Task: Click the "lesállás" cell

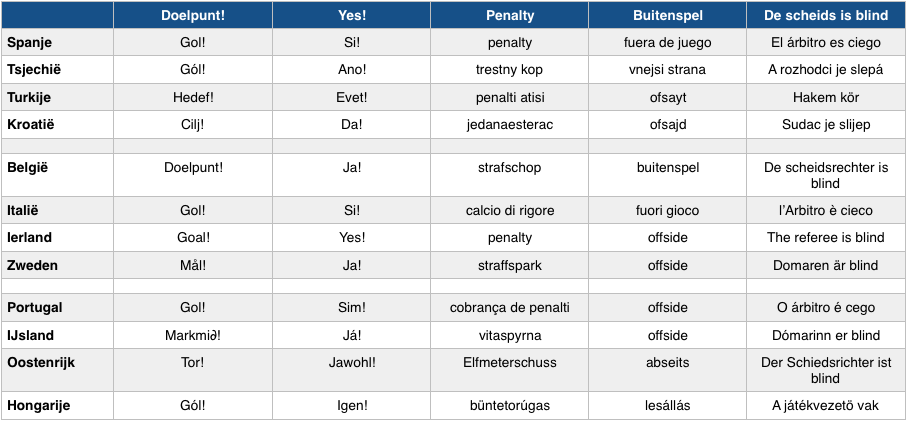Action: point(667,405)
